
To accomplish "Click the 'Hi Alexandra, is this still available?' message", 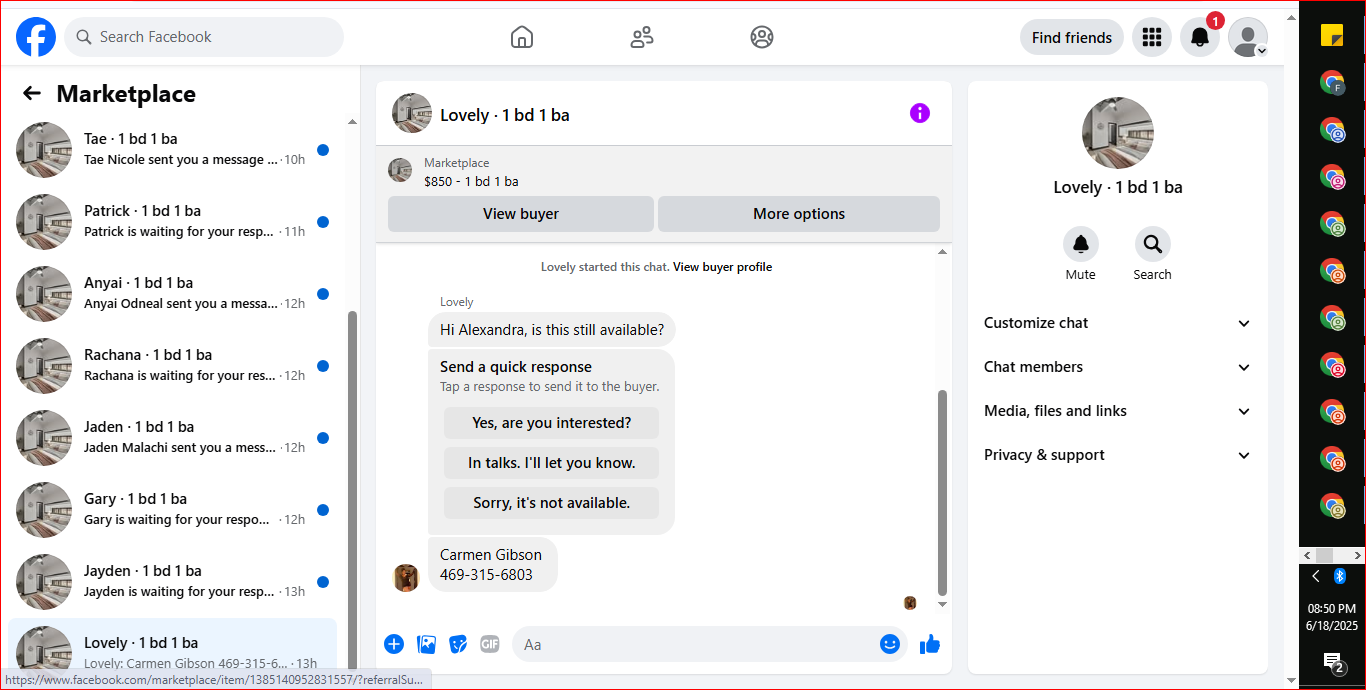I will (552, 330).
